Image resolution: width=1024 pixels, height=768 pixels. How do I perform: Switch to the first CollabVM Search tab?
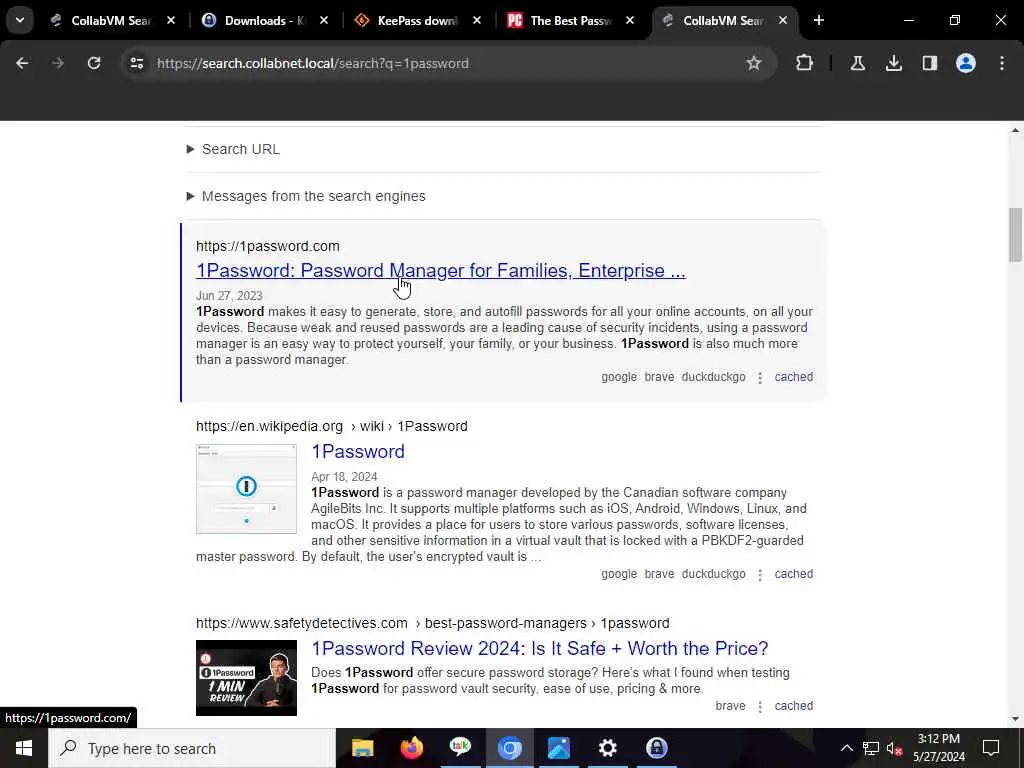(x=111, y=20)
